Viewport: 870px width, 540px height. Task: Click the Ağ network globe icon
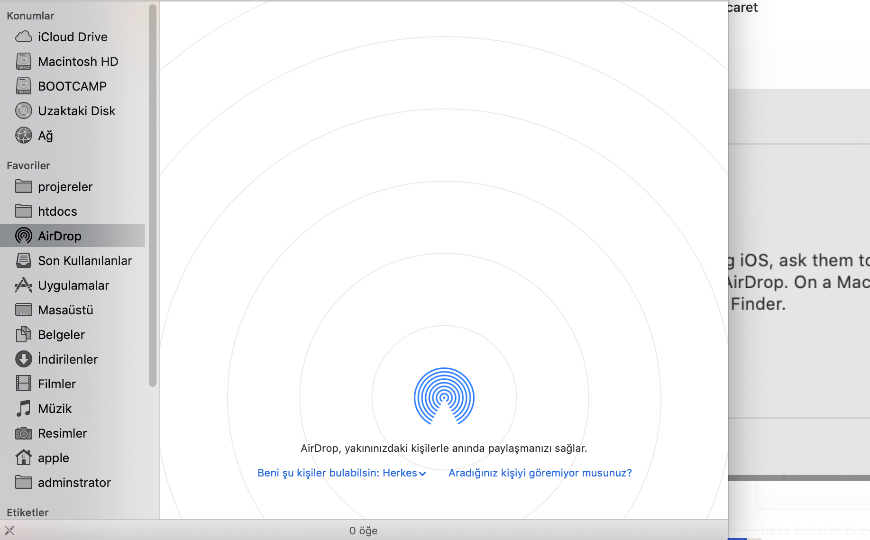click(23, 135)
